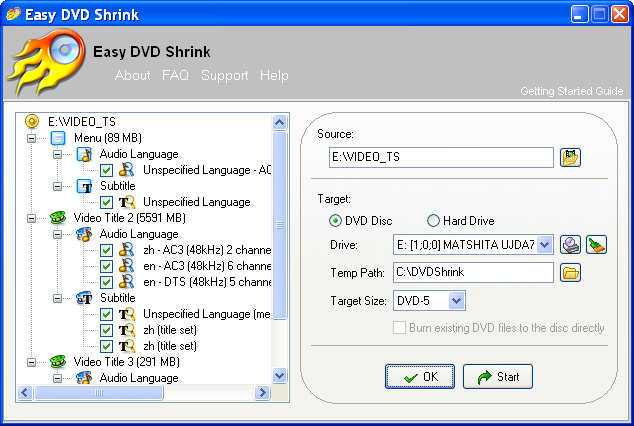Click the tree's vertical scrollbar thumb

coord(279,225)
